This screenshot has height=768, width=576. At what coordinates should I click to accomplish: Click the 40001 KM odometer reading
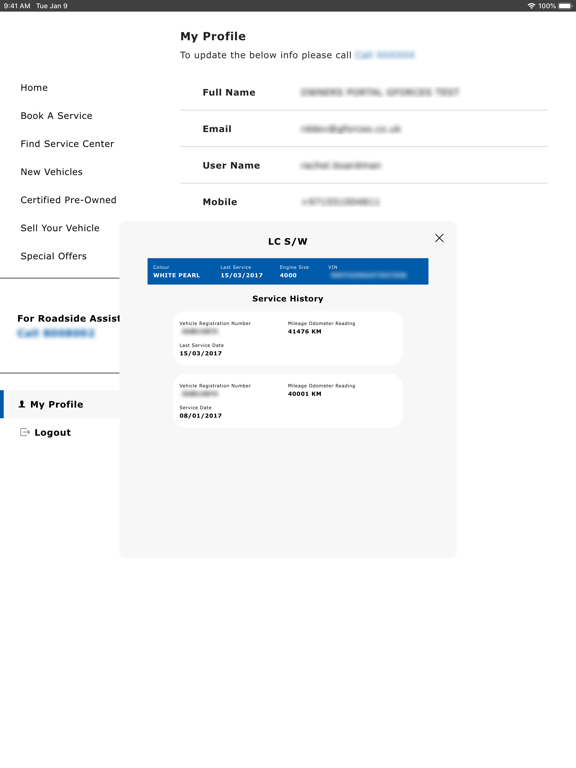305,394
